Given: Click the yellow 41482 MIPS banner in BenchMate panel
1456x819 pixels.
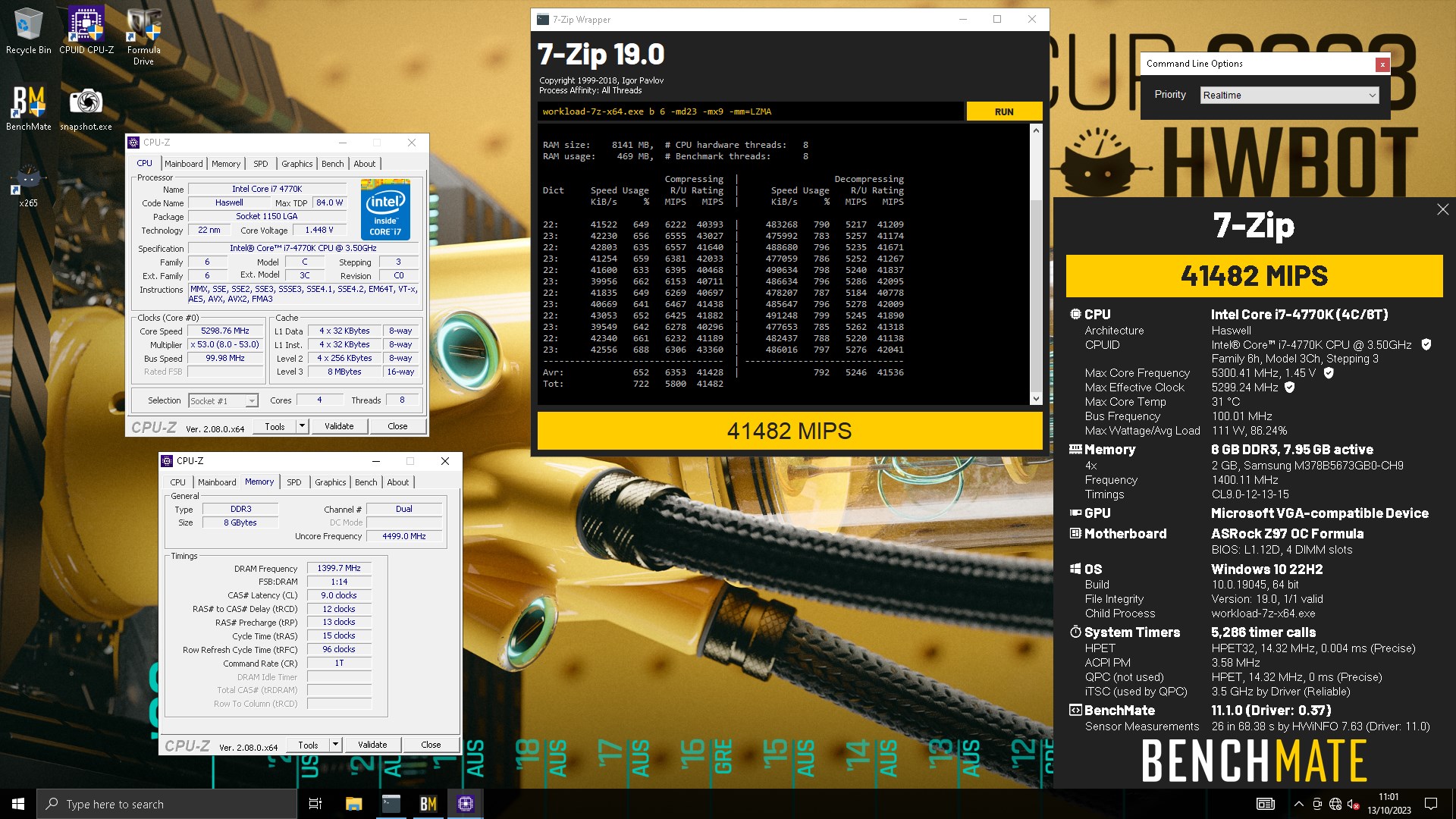Looking at the screenshot, I should pos(1254,276).
